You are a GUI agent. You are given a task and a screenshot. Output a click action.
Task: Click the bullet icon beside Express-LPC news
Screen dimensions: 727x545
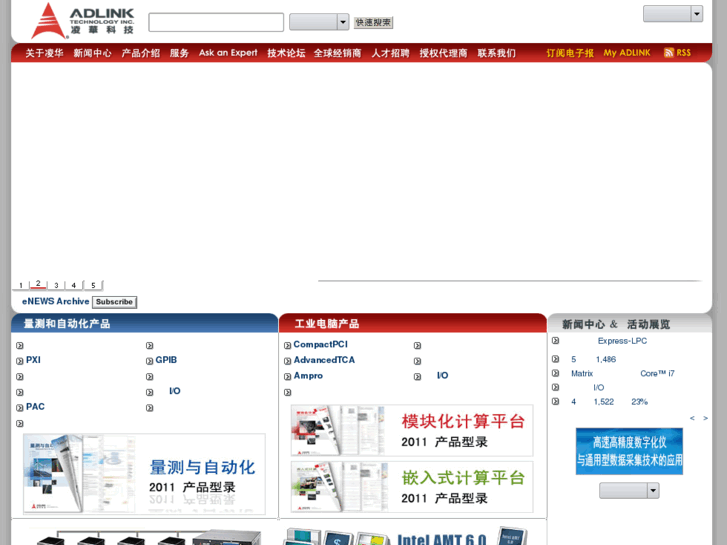pyautogui.click(x=555, y=341)
